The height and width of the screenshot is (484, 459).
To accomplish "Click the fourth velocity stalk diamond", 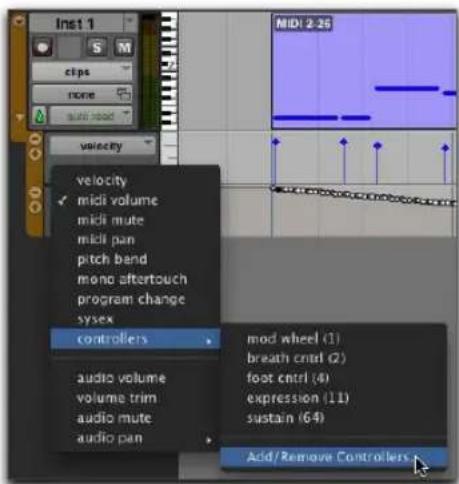I will (445, 148).
